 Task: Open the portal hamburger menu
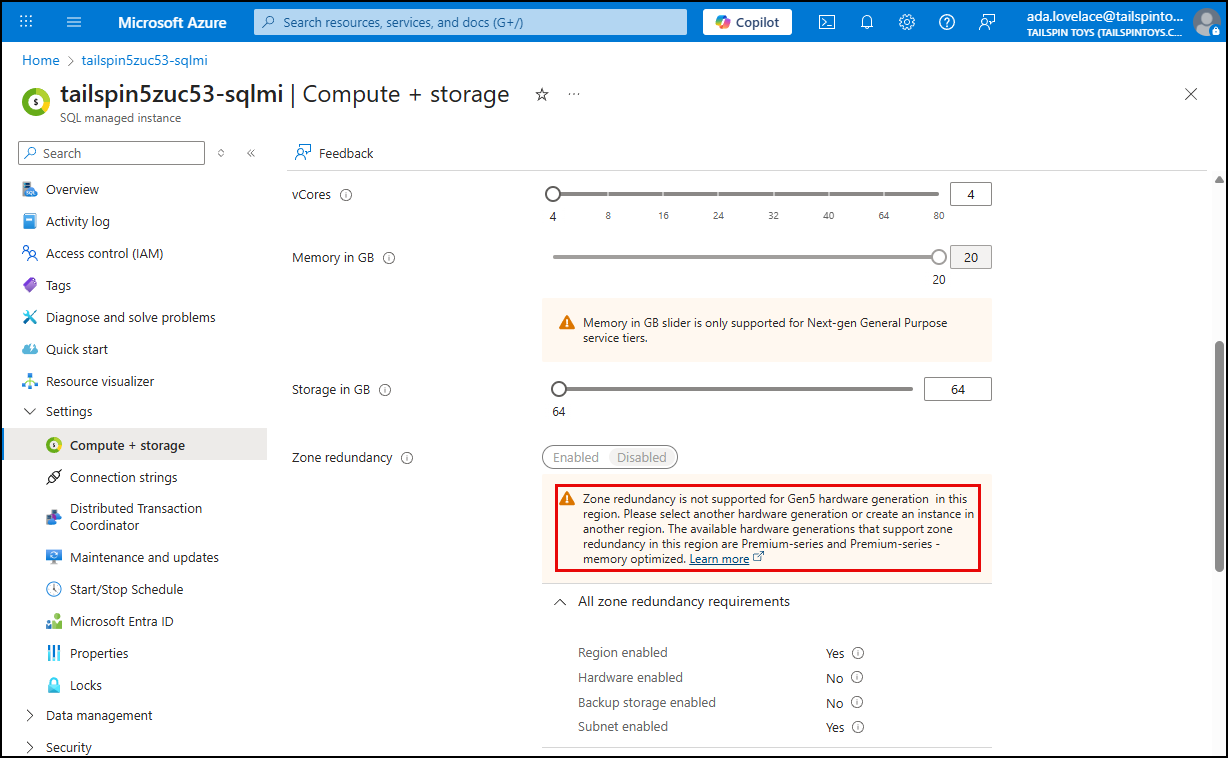[x=74, y=22]
